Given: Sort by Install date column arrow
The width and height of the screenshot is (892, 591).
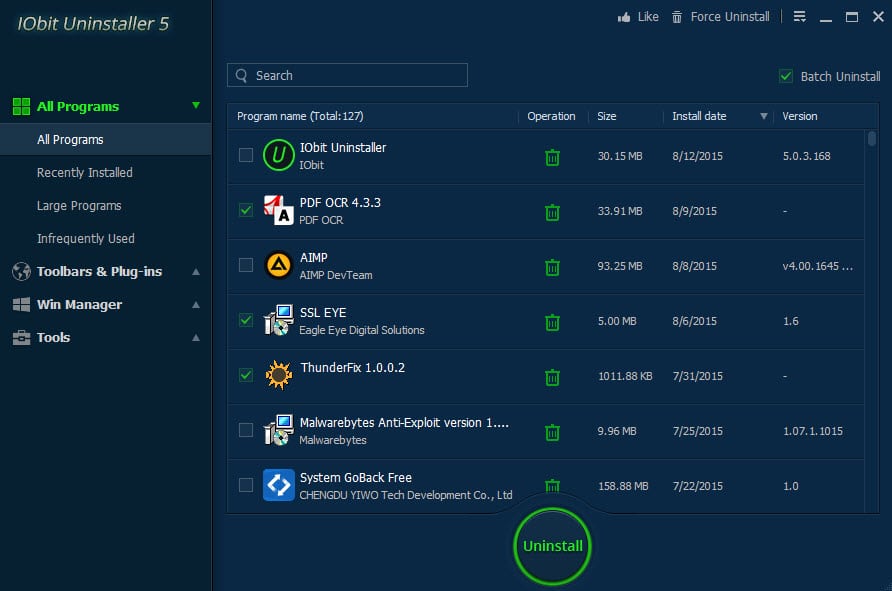Looking at the screenshot, I should pos(764,117).
